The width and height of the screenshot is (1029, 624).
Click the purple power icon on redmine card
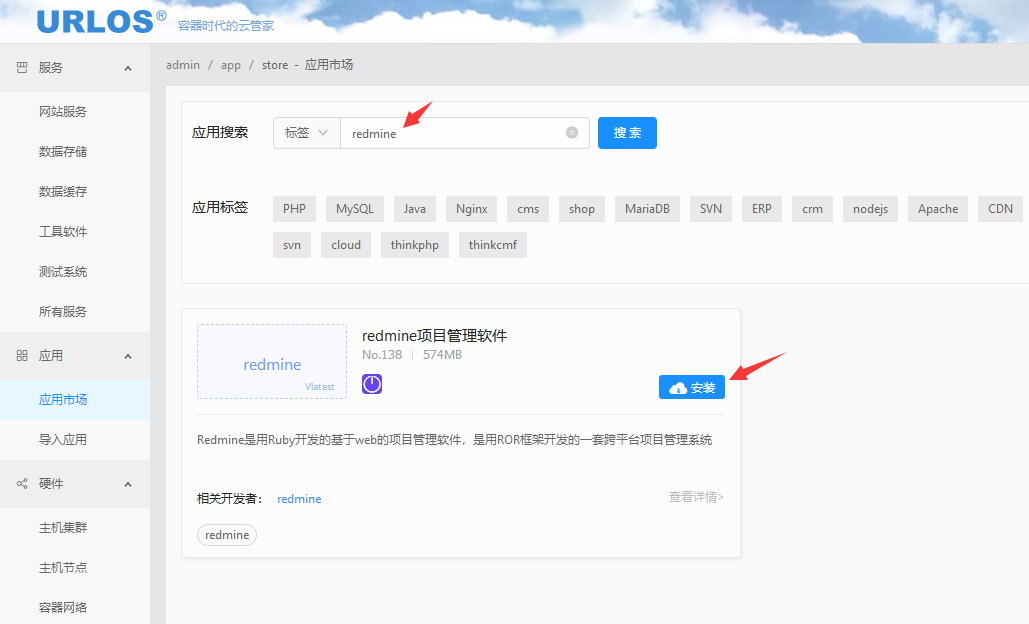pyautogui.click(x=372, y=384)
